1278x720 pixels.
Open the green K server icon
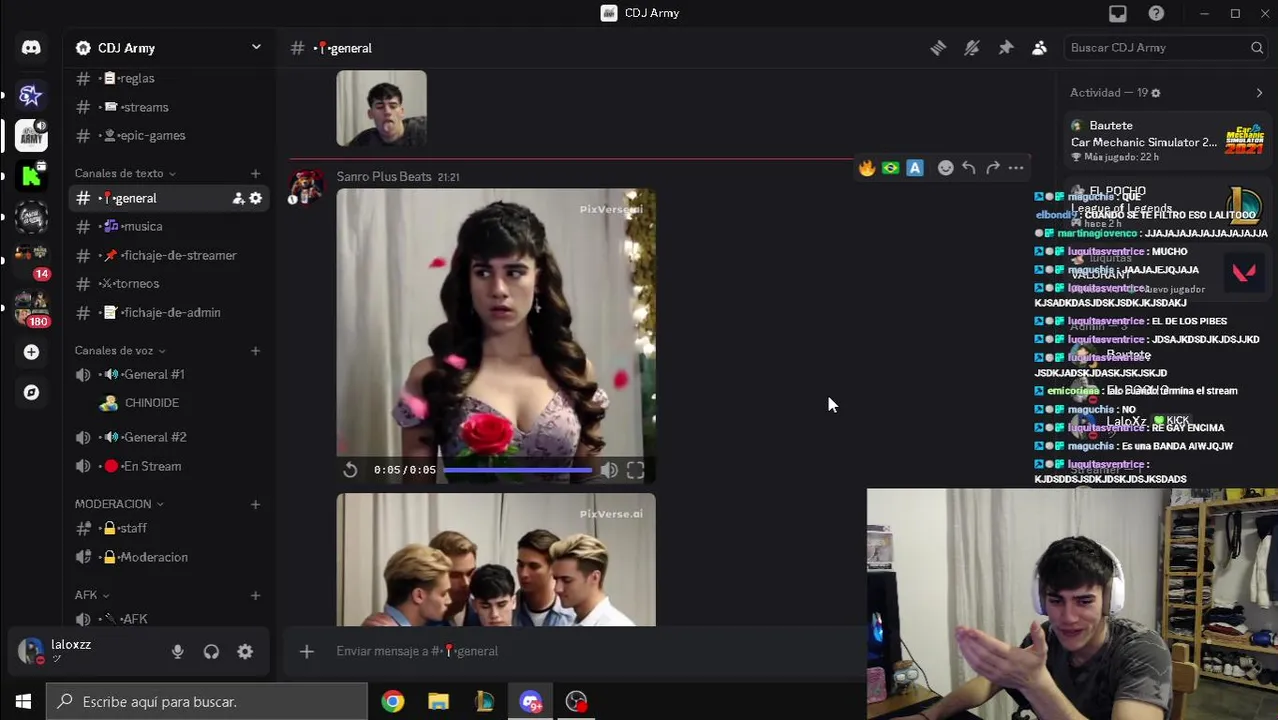(31, 176)
